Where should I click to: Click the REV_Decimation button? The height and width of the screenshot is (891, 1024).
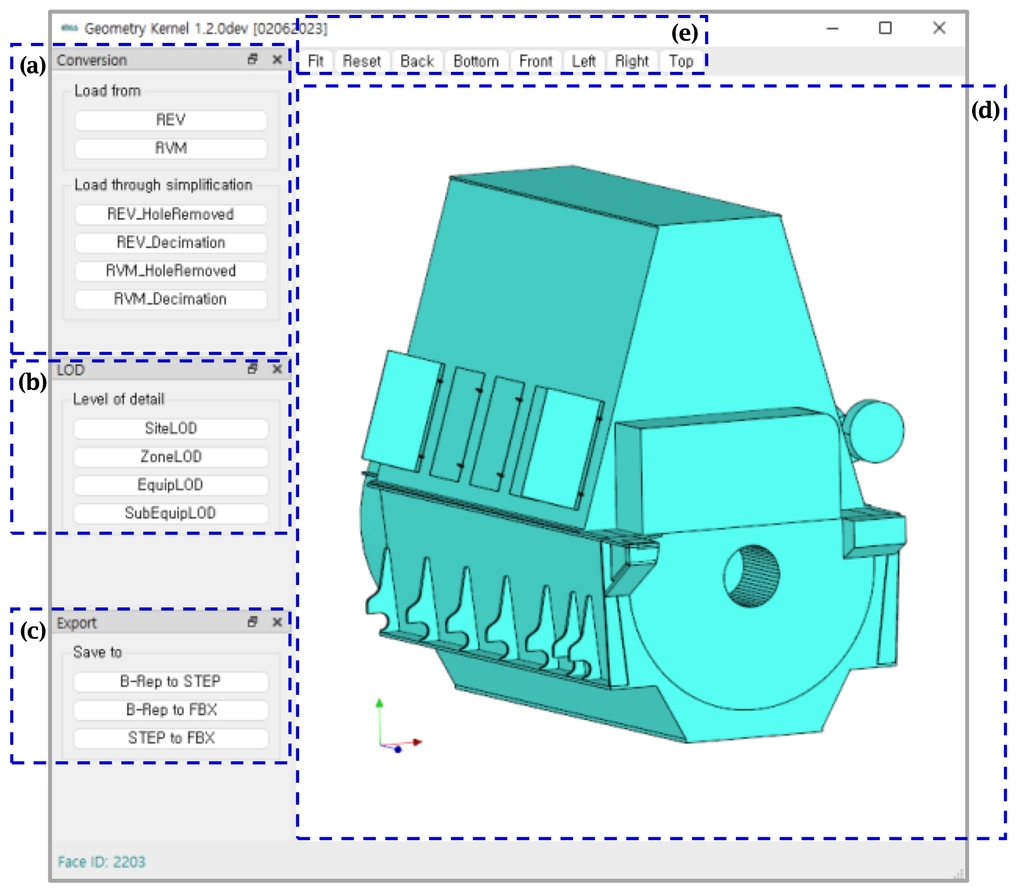[x=170, y=242]
